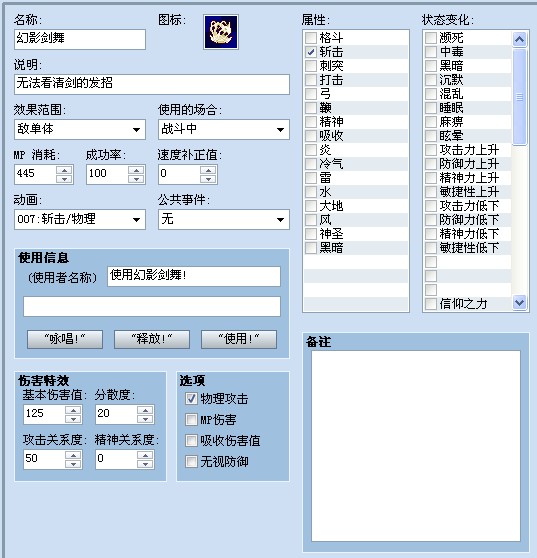This screenshot has height=558, width=537.
Task: Click the 攻击关系度 field showing 50
Action: 44,459
